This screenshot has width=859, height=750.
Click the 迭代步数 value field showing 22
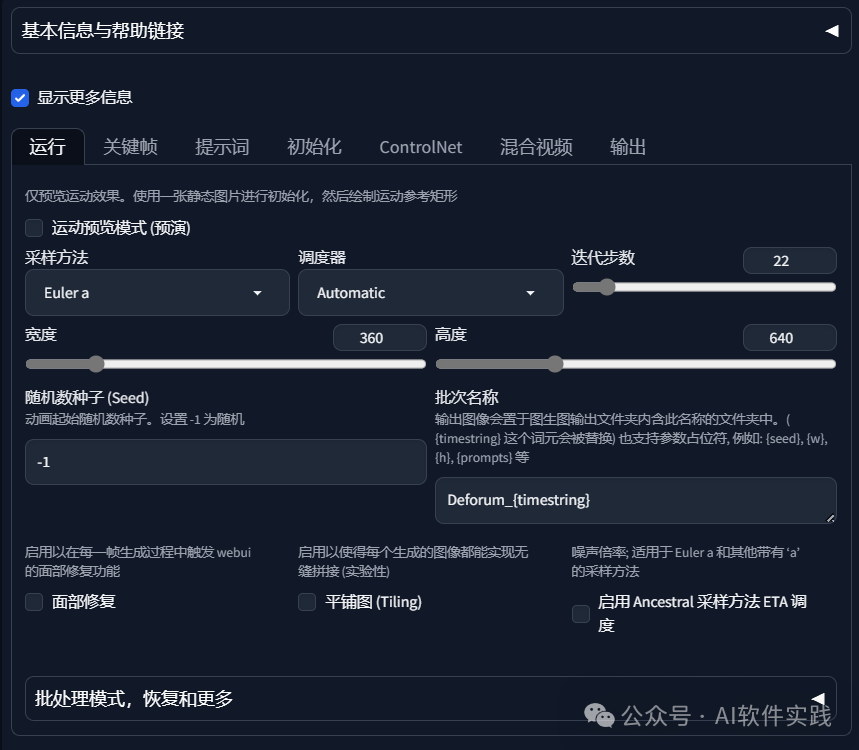click(x=789, y=261)
